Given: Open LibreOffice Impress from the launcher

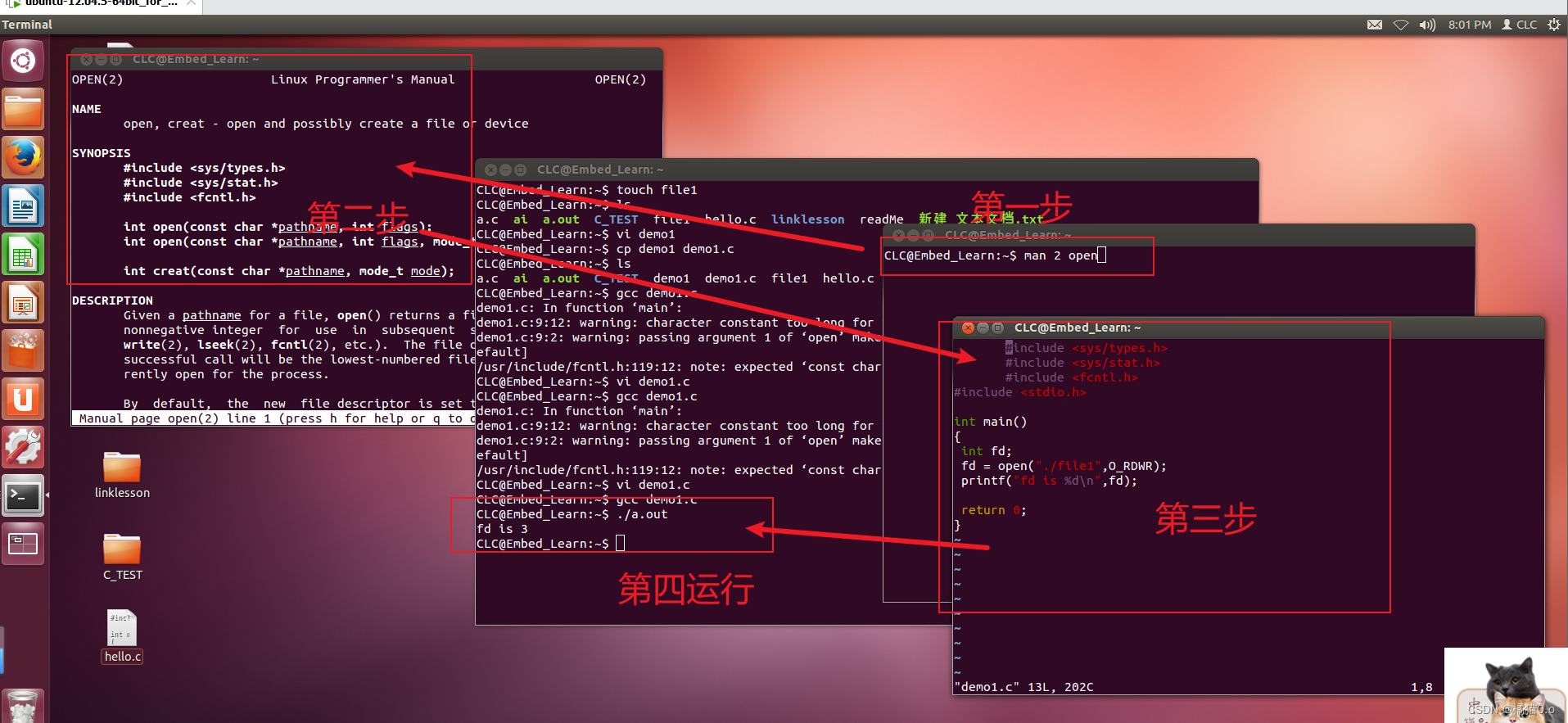Looking at the screenshot, I should pos(23,303).
